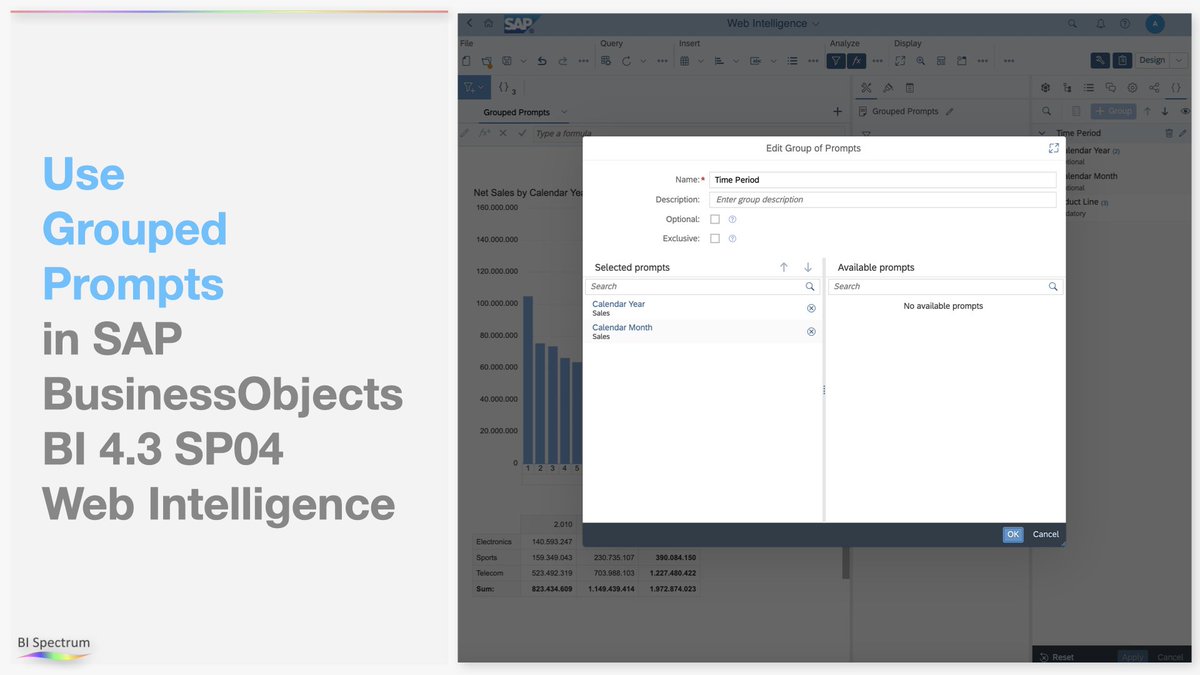
Task: Remove Calendar Year from selected prompts
Action: coord(811,308)
